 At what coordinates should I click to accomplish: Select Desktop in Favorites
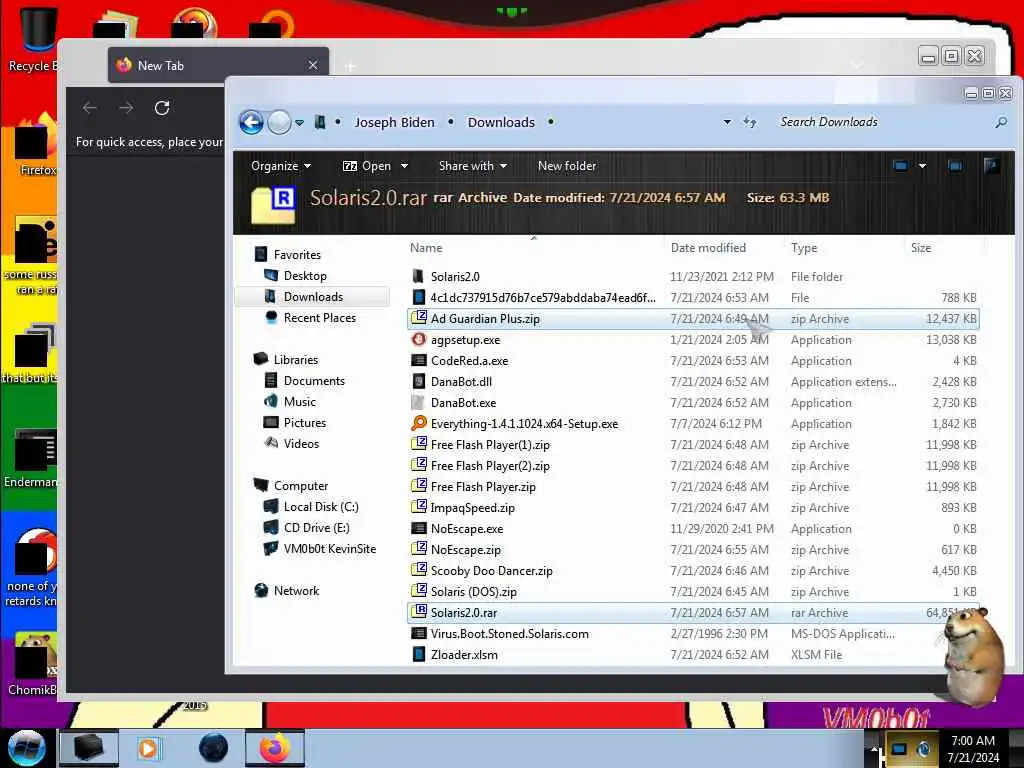click(305, 276)
